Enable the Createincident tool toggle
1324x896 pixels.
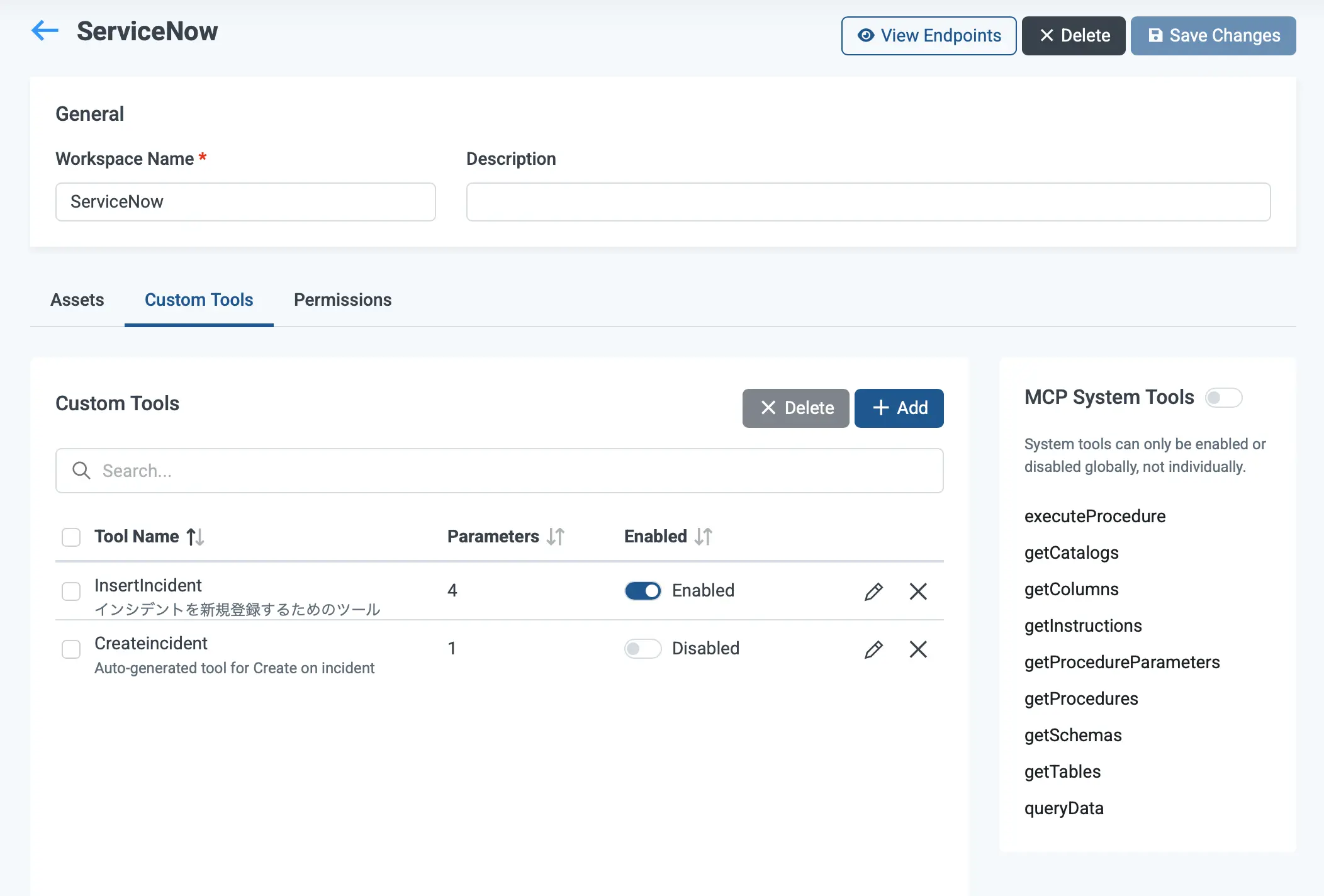click(x=642, y=649)
